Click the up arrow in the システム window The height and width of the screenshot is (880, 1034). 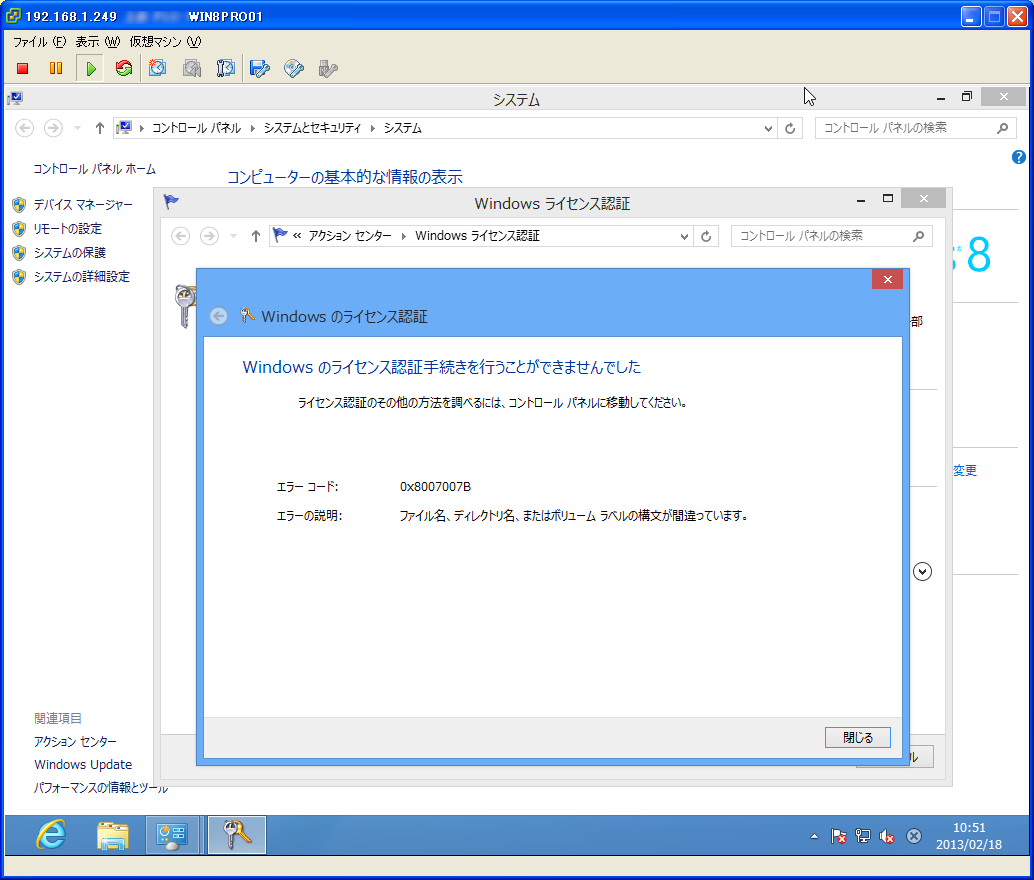100,128
